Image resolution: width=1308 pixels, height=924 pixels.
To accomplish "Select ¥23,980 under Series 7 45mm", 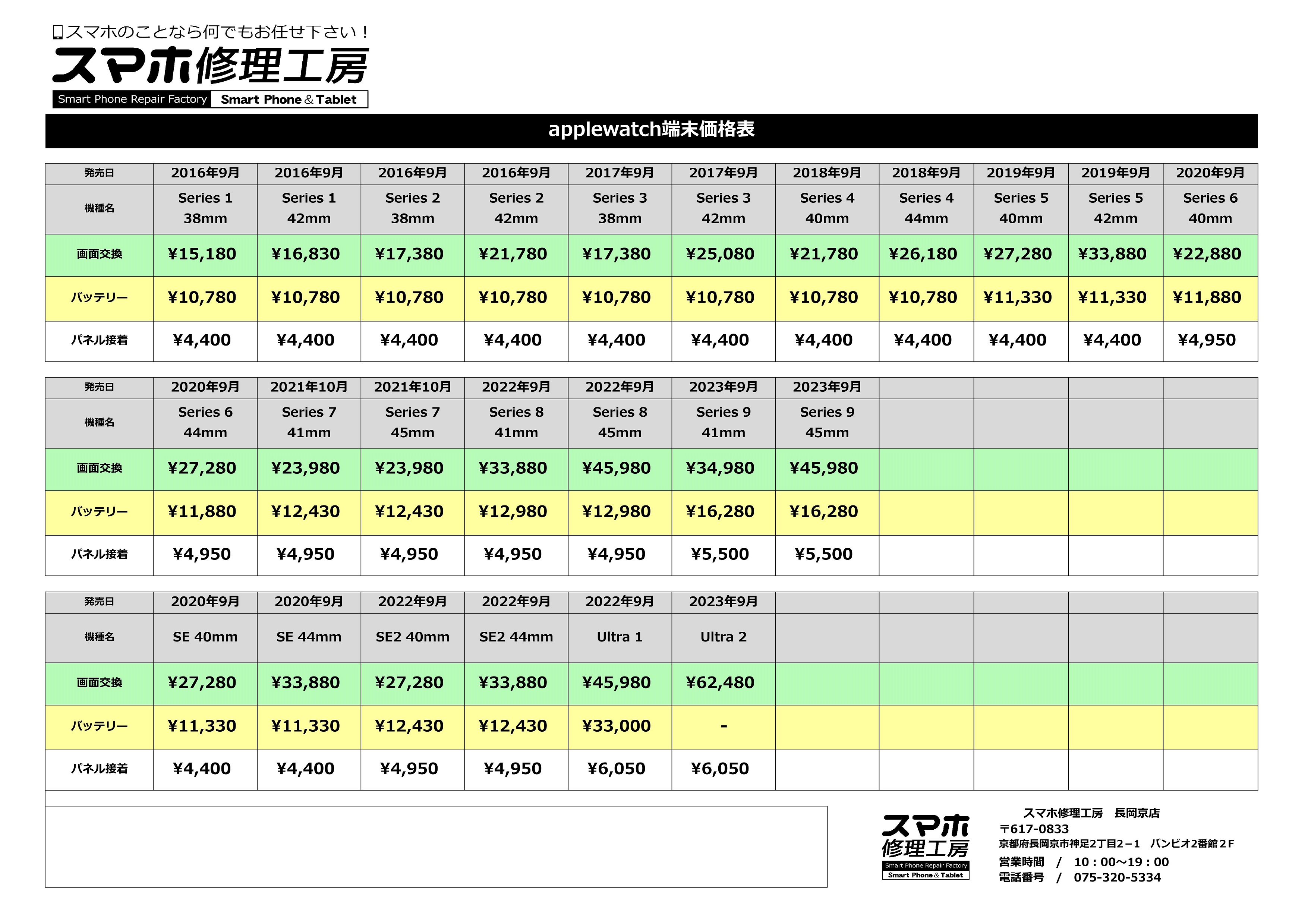I will tap(409, 468).
